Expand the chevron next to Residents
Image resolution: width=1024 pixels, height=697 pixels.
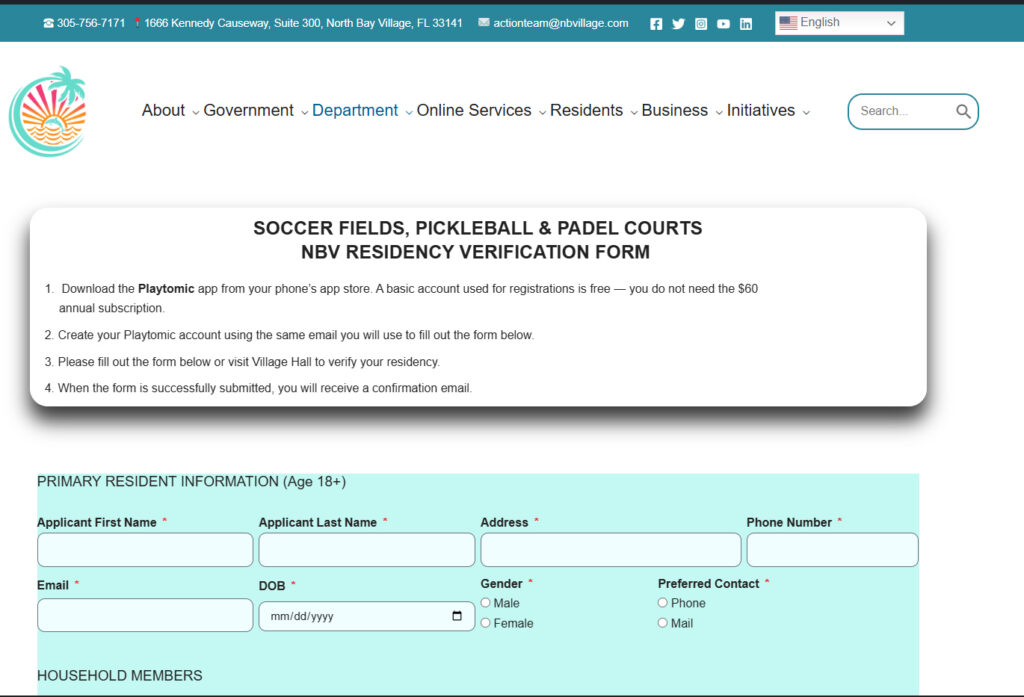pyautogui.click(x=633, y=112)
